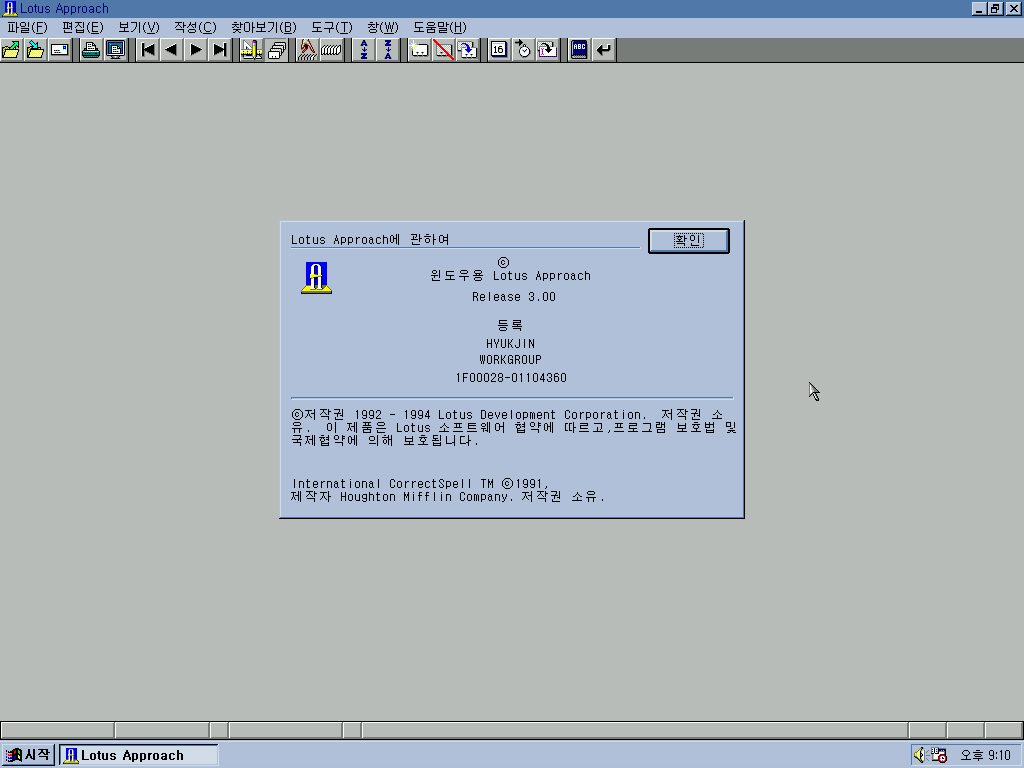This screenshot has width=1024, height=768.
Task: Click the scheduler tray icon beside volume
Action: point(939,755)
